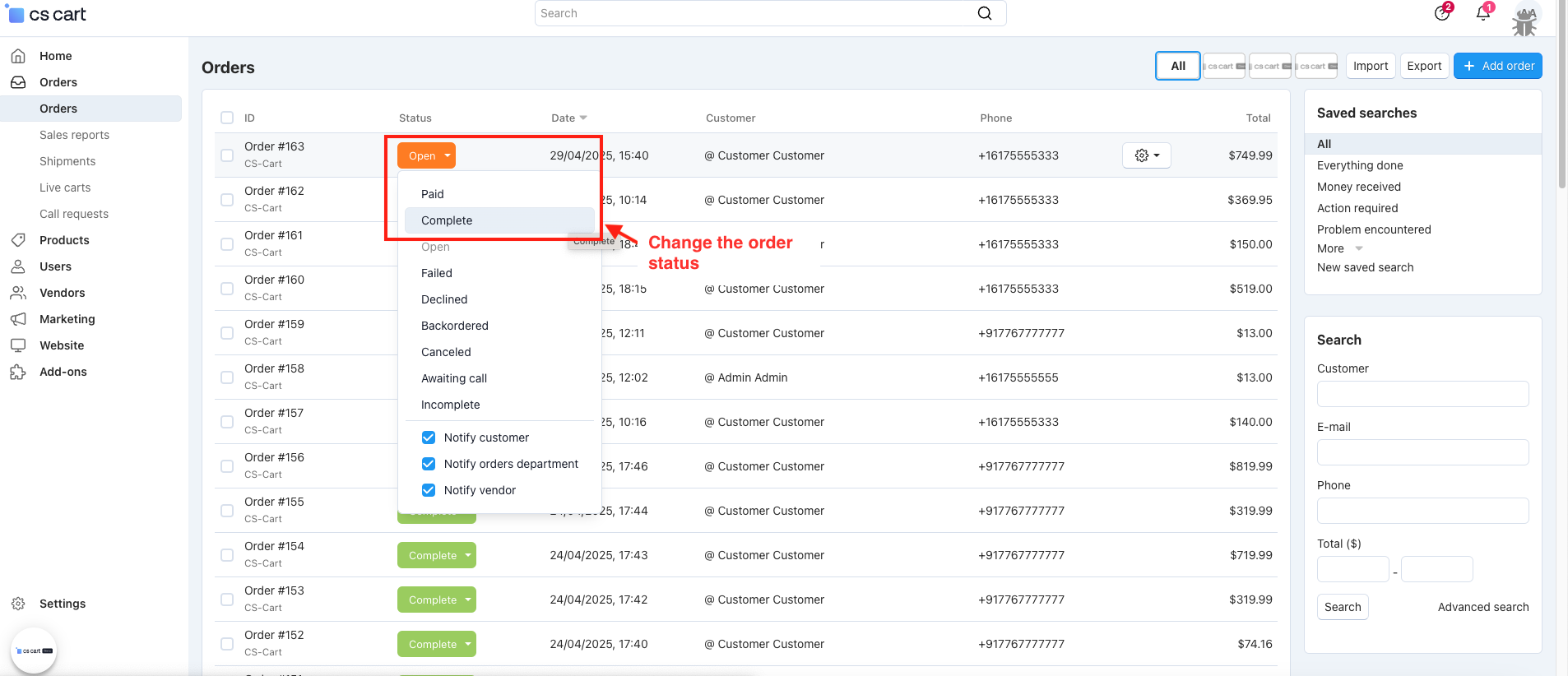Open Live carts in sidebar
Viewport: 1568px width, 676px height.
[65, 188]
